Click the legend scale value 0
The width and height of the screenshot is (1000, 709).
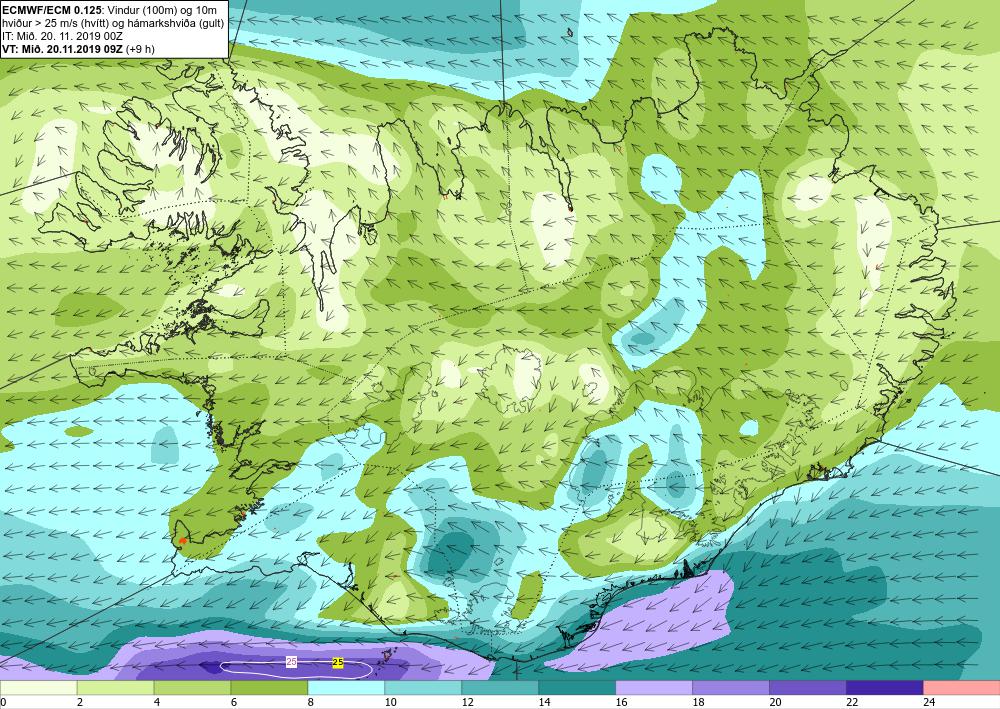pyautogui.click(x=3, y=702)
